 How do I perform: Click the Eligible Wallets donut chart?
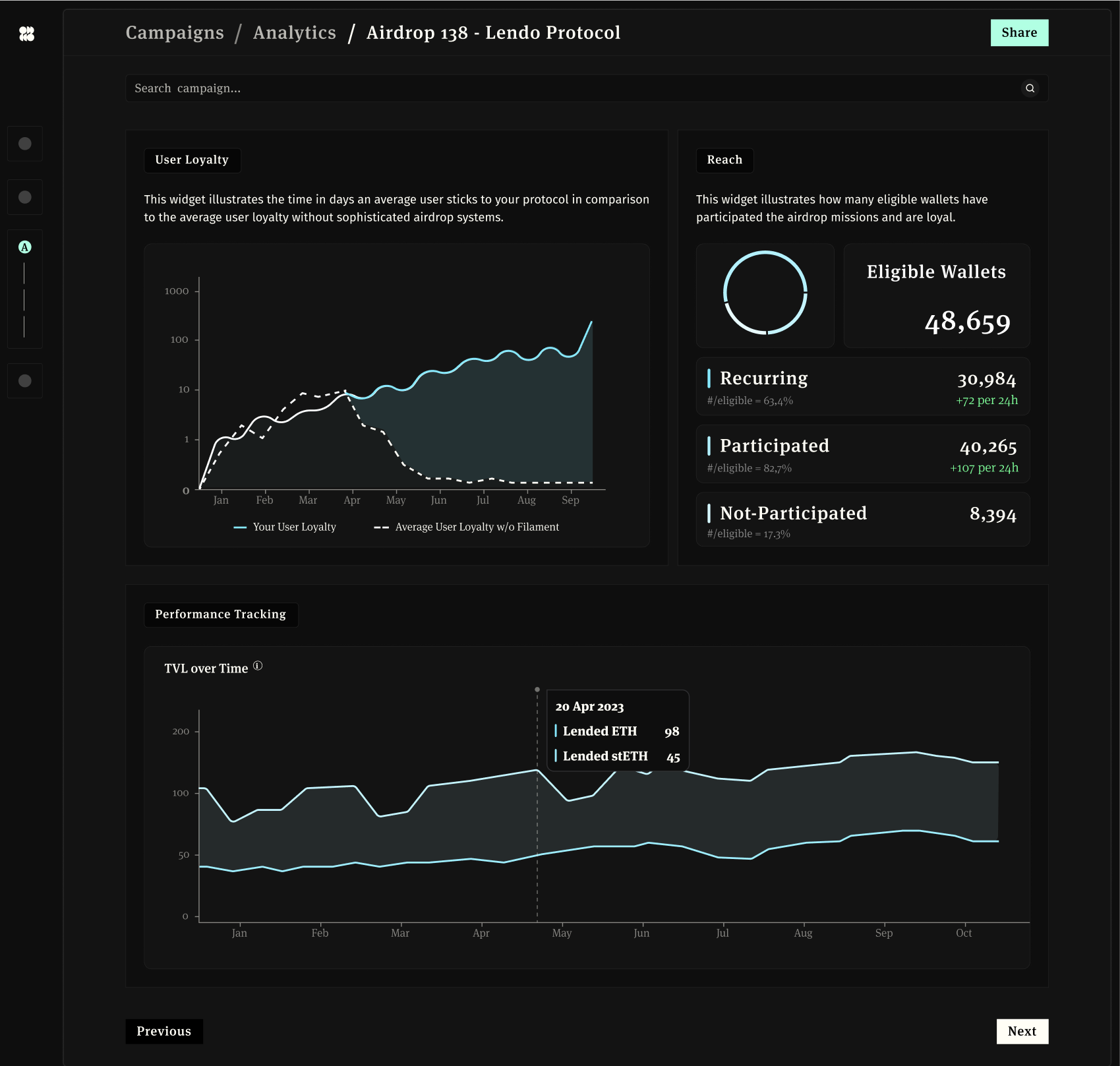click(765, 295)
